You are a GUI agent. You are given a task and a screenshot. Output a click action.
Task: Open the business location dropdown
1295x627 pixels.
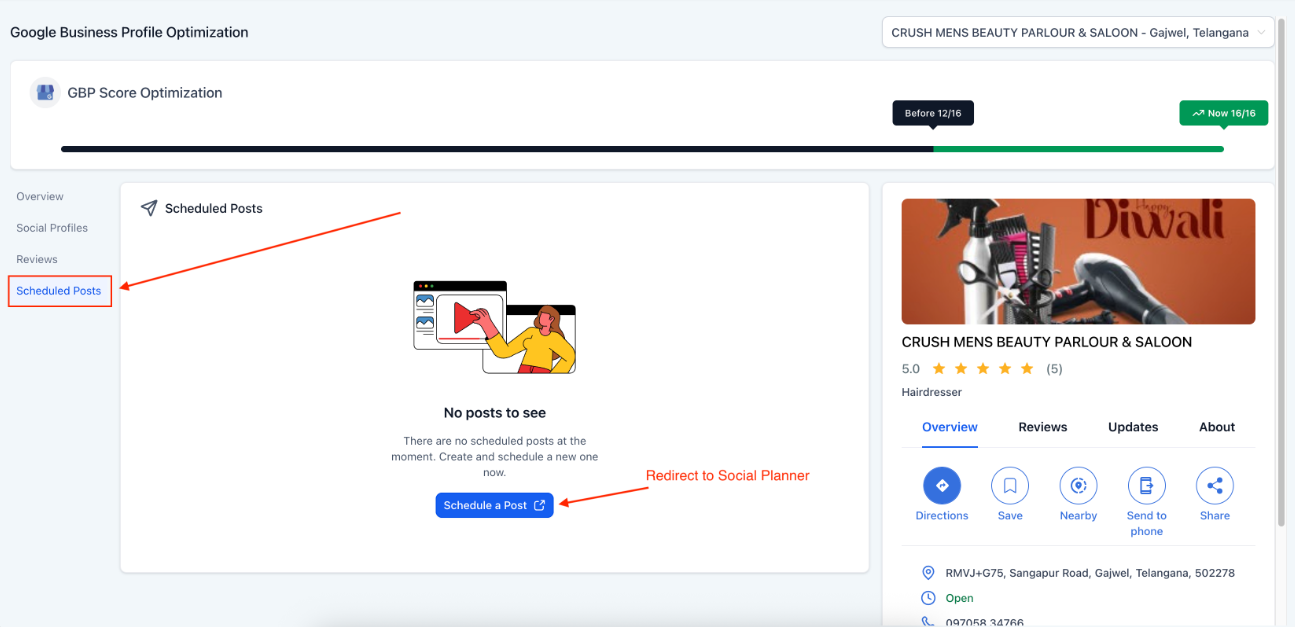click(x=1078, y=32)
